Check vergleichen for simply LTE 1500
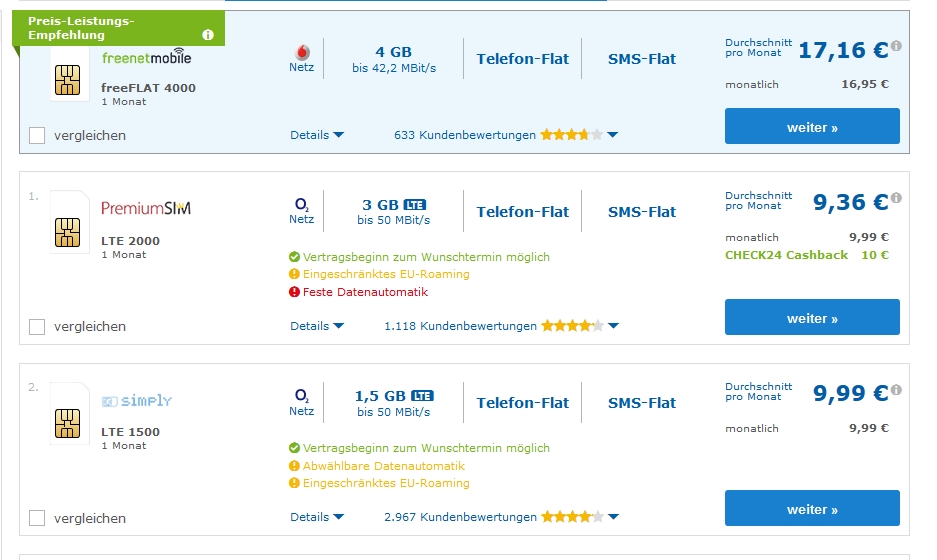 [x=37, y=518]
